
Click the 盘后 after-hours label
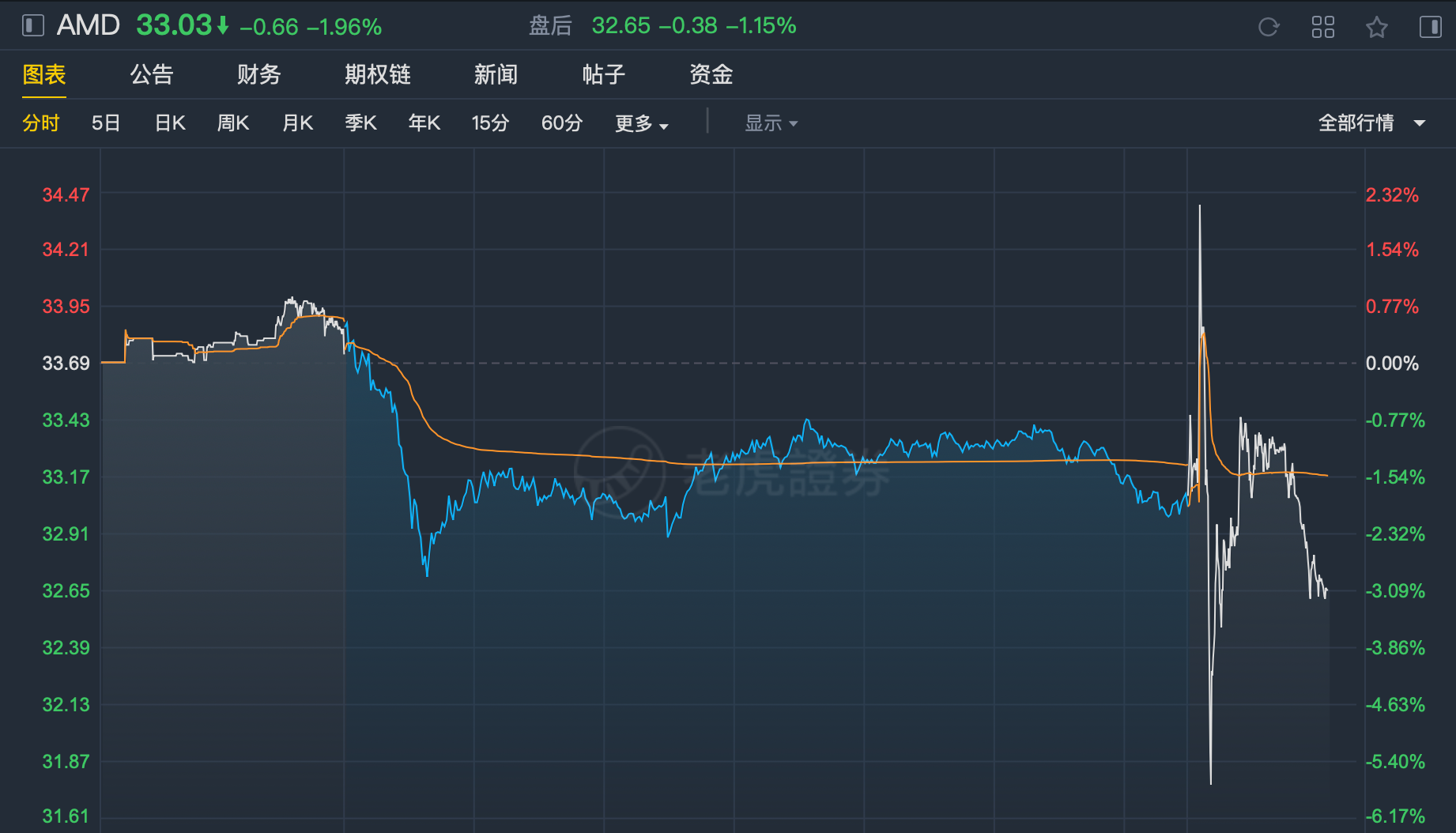tap(550, 26)
